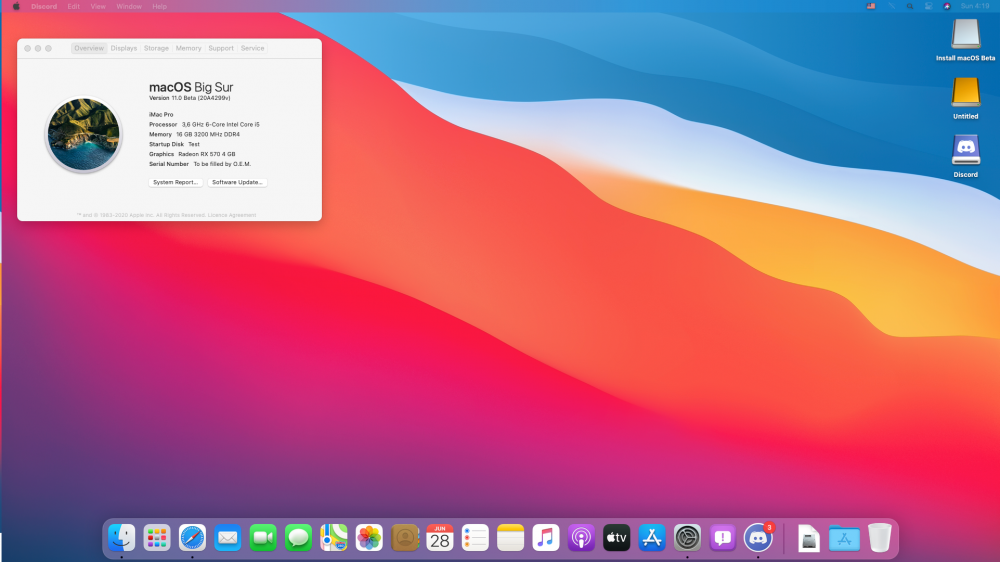Viewport: 1000px width, 562px height.
Task: Switch to the Displays tab
Action: point(124,48)
